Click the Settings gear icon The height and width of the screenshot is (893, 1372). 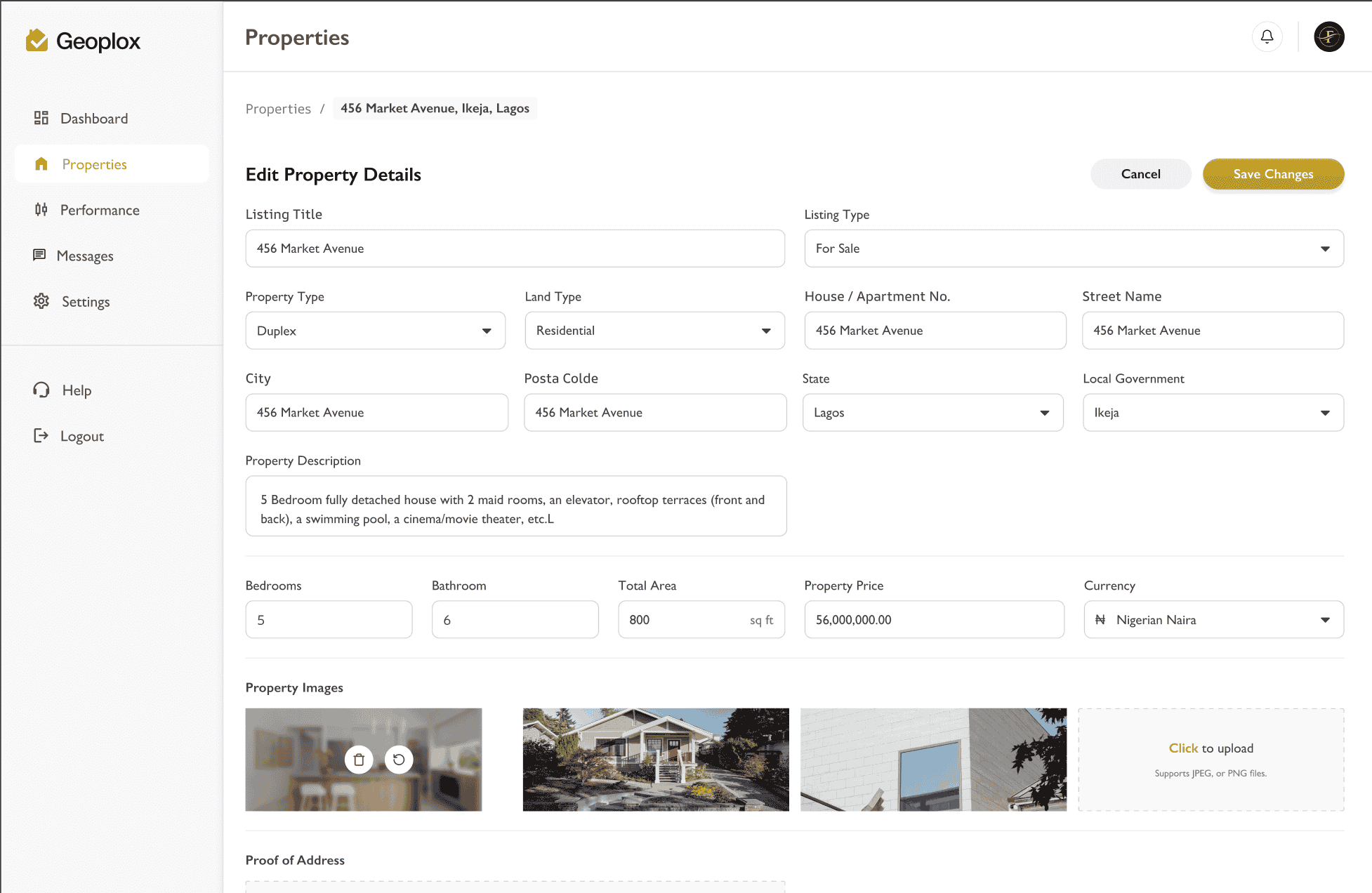click(41, 301)
